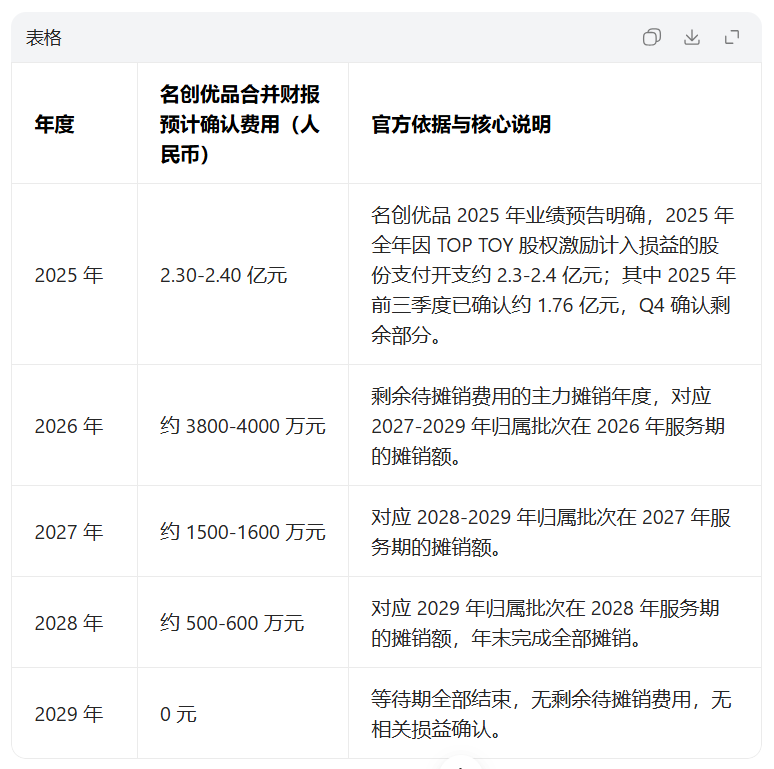Select the 2027 年 row cell
This screenshot has height=769, width=774.
click(x=69, y=532)
